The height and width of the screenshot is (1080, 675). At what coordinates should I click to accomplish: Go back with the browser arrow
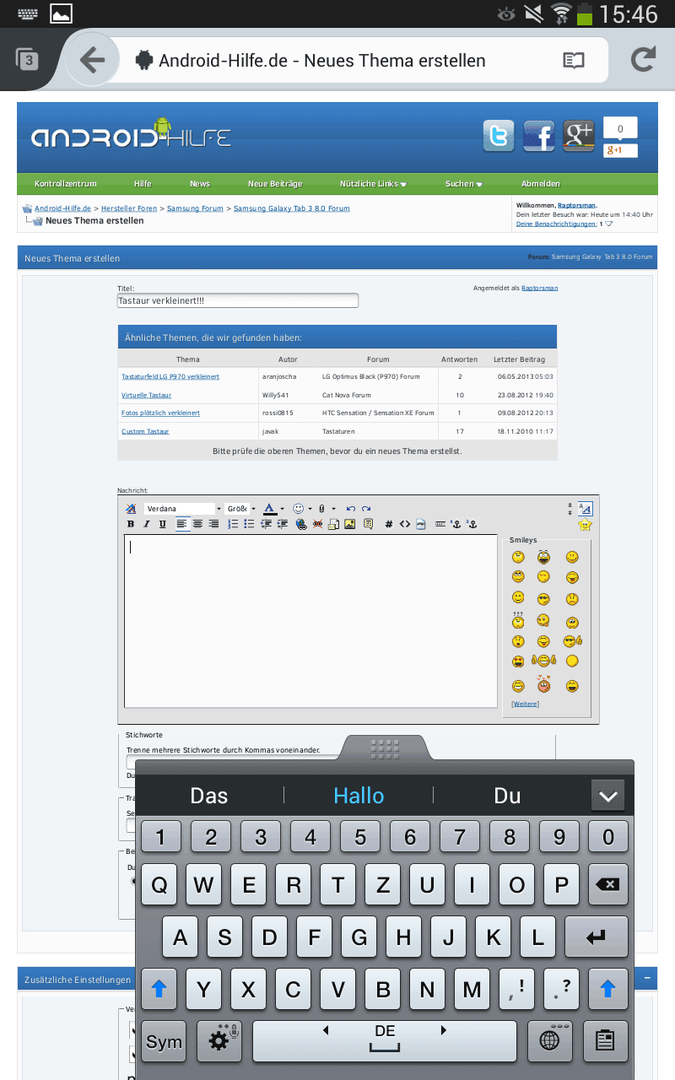pyautogui.click(x=92, y=60)
